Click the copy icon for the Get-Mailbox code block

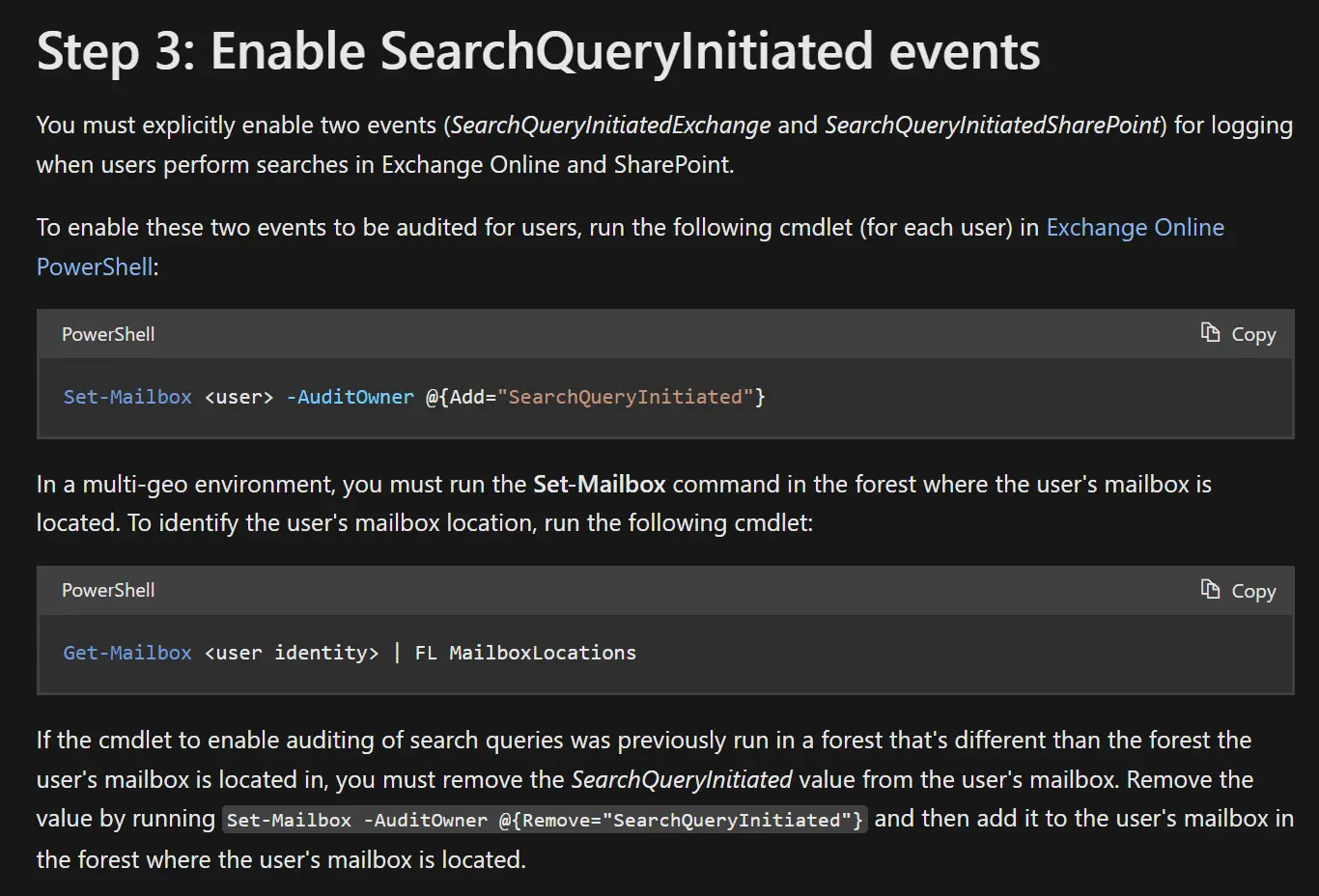tap(1238, 590)
